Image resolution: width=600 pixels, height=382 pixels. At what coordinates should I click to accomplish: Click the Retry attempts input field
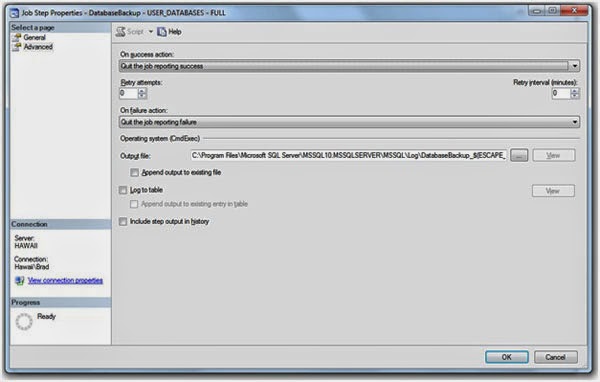pyautogui.click(x=128, y=93)
